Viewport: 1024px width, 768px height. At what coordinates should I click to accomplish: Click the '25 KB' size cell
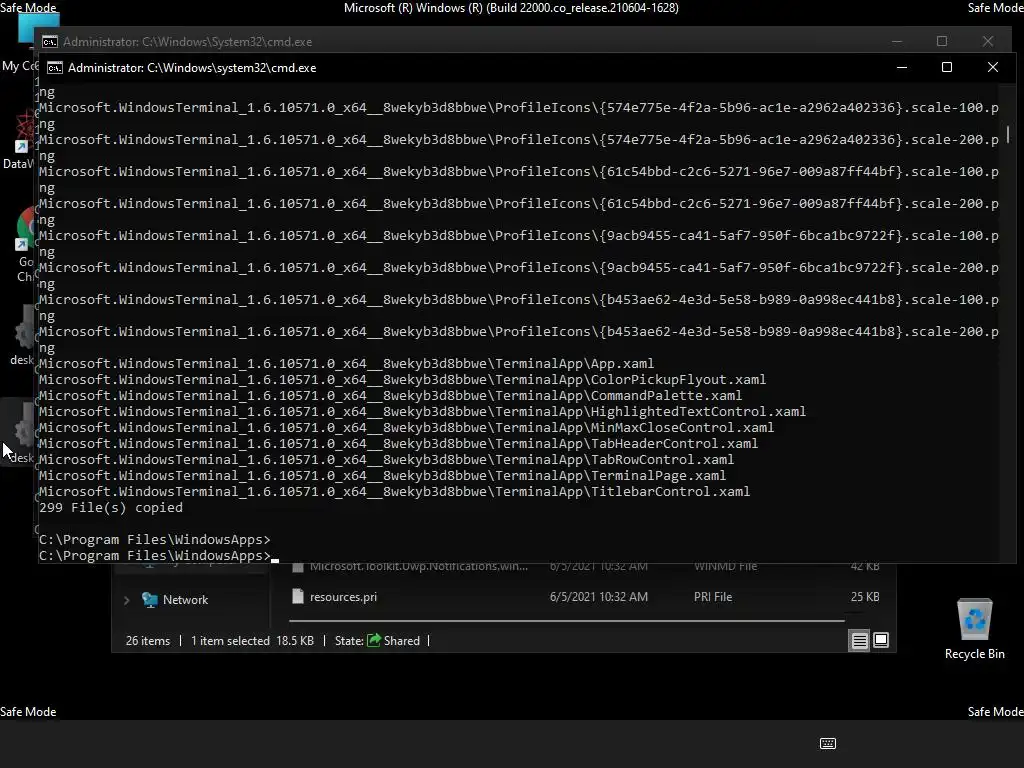coord(865,597)
